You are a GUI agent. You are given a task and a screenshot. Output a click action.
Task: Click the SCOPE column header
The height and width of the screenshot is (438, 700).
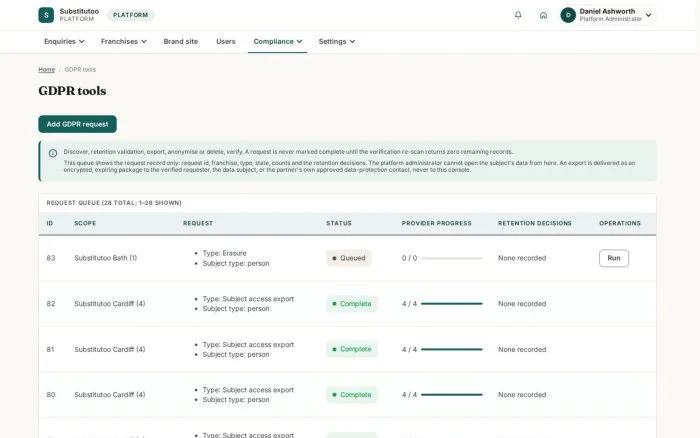tap(85, 223)
